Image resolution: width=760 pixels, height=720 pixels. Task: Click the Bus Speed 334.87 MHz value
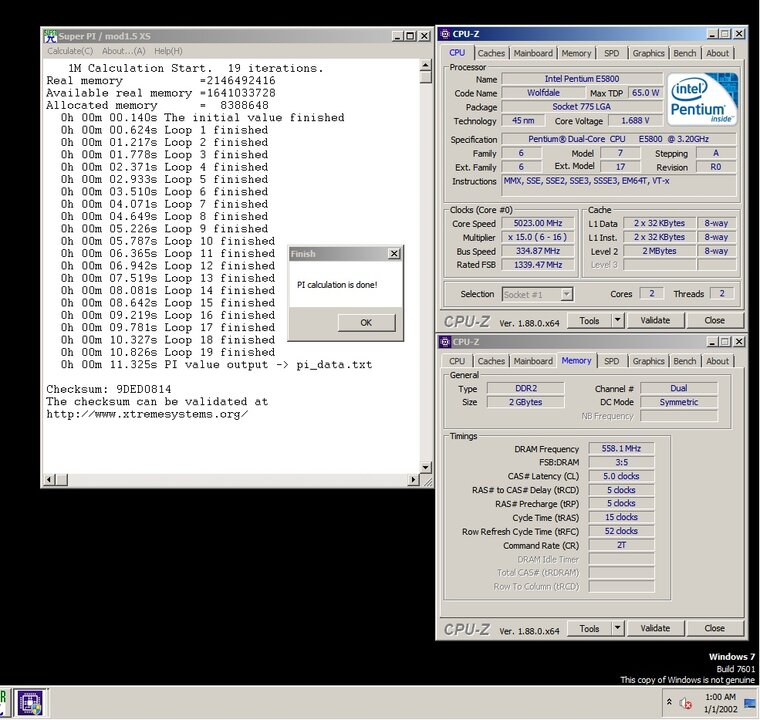pos(538,251)
